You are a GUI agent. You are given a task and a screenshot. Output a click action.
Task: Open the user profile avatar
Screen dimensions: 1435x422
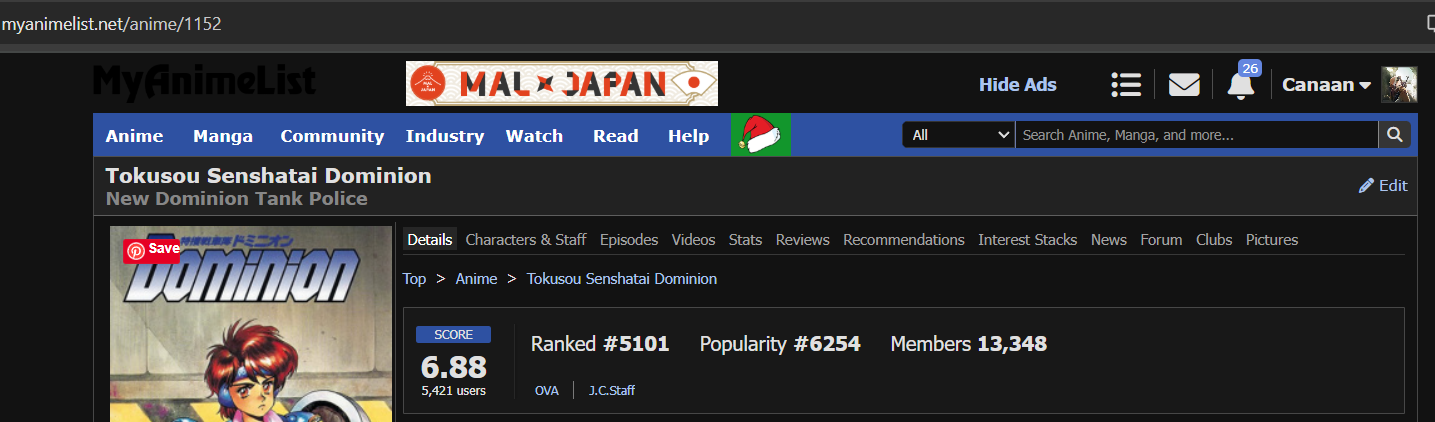(1399, 85)
